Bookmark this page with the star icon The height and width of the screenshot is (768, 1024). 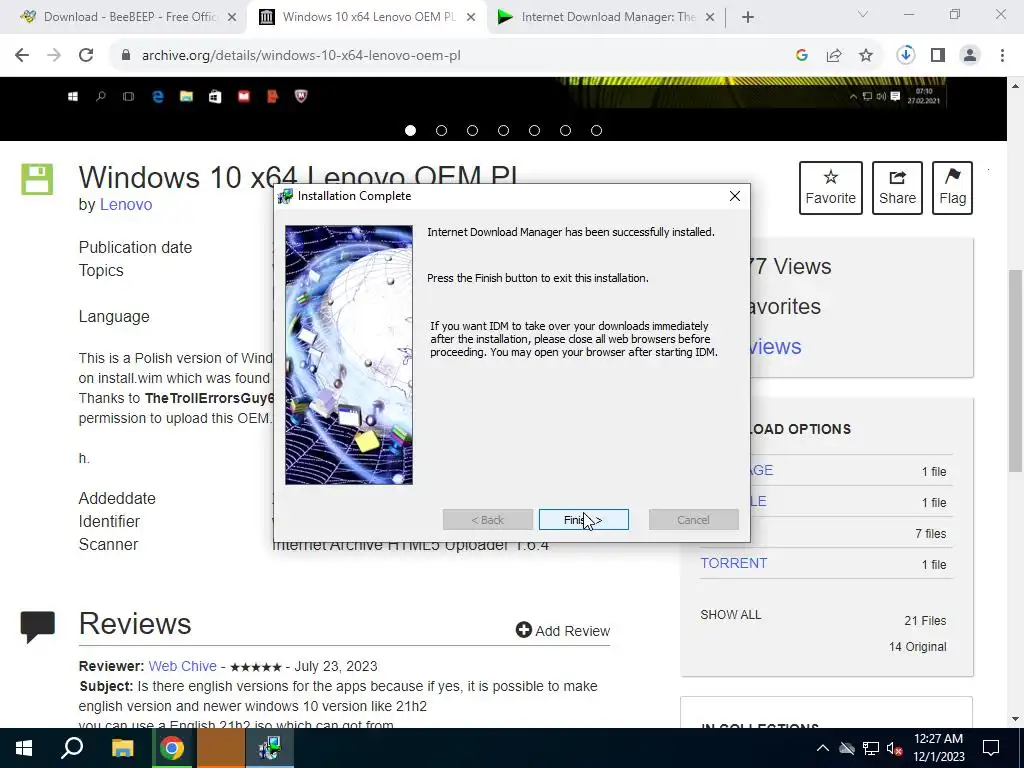tap(866, 56)
